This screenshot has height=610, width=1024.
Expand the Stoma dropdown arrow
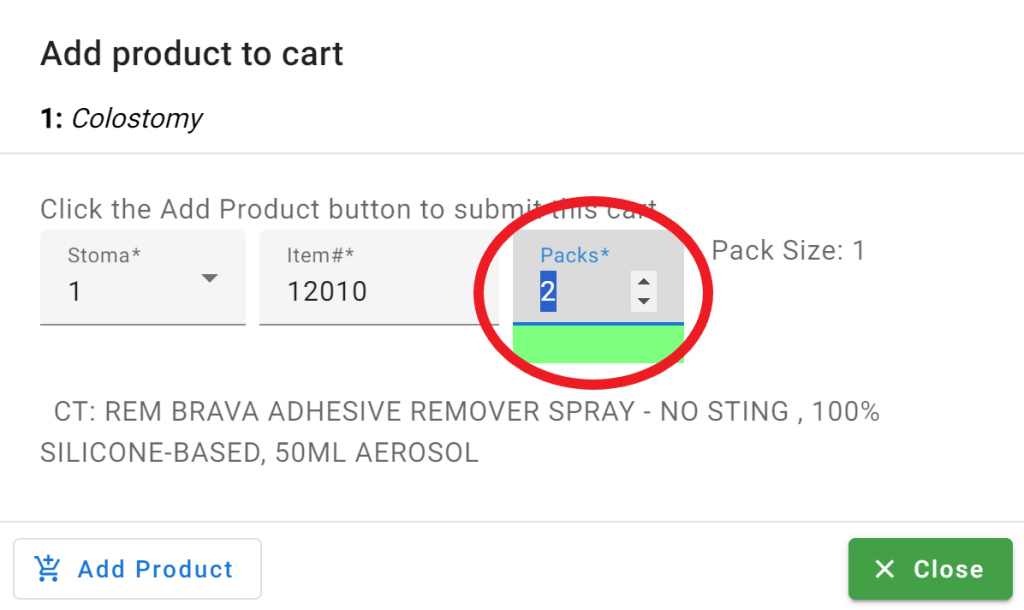coord(209,278)
